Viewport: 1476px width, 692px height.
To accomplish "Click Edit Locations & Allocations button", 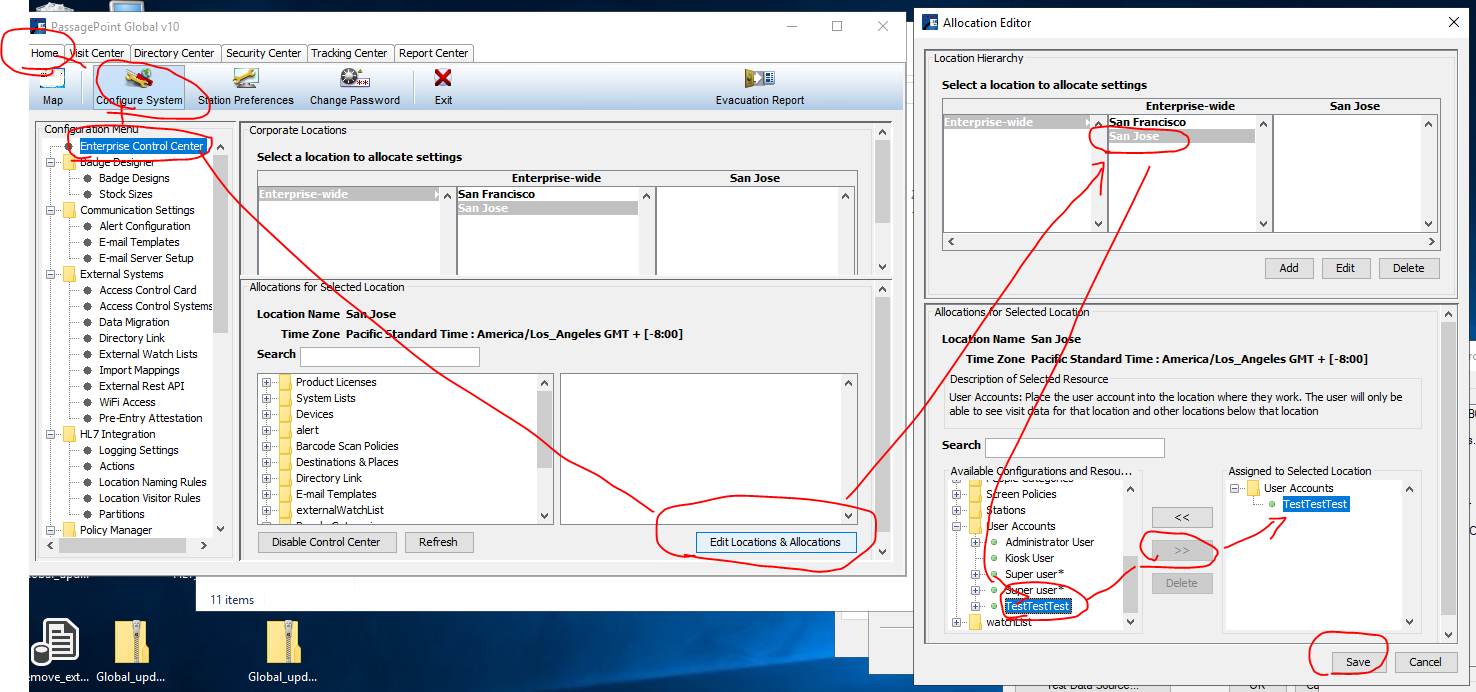I will 775,542.
